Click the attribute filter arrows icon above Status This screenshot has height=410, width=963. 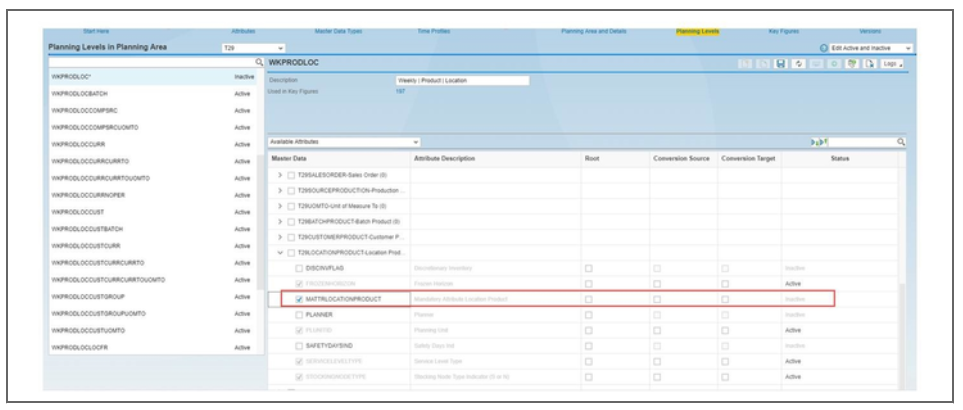click(819, 142)
